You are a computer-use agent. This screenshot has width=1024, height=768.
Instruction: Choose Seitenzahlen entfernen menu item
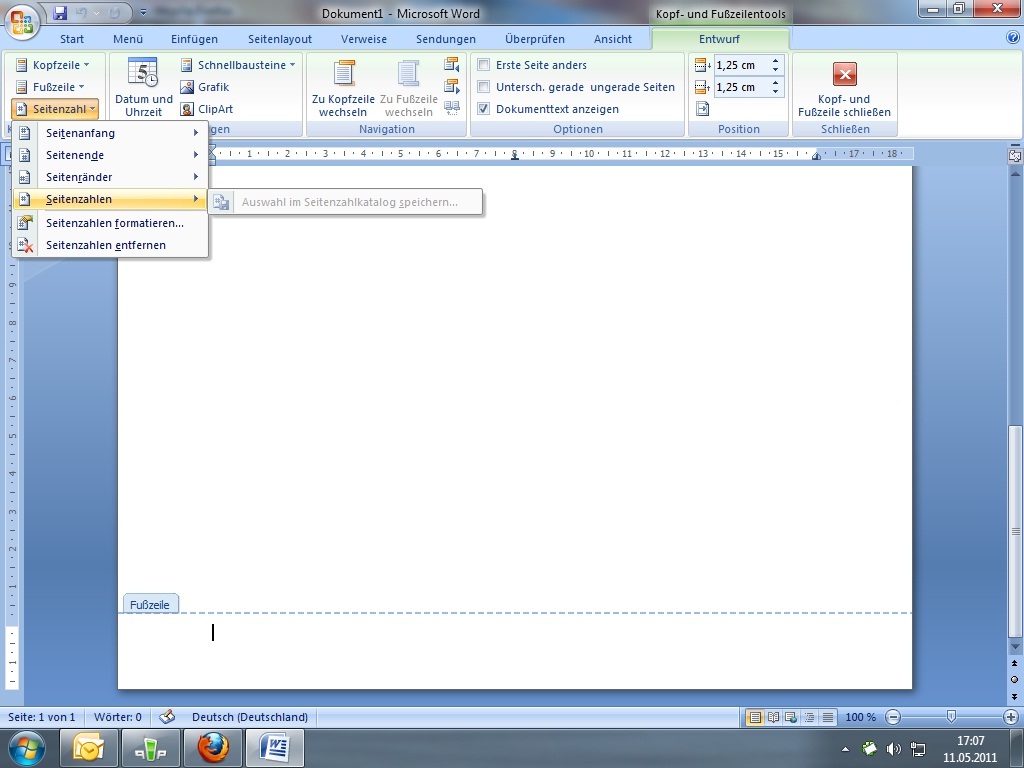[x=110, y=246]
